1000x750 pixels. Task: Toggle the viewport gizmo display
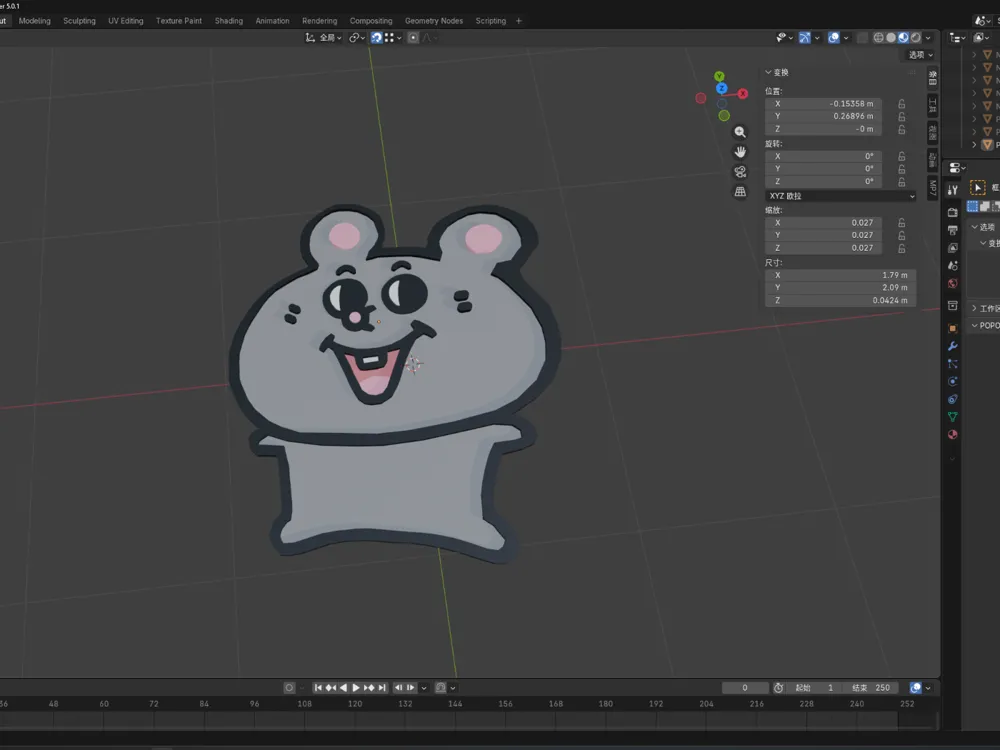click(805, 38)
